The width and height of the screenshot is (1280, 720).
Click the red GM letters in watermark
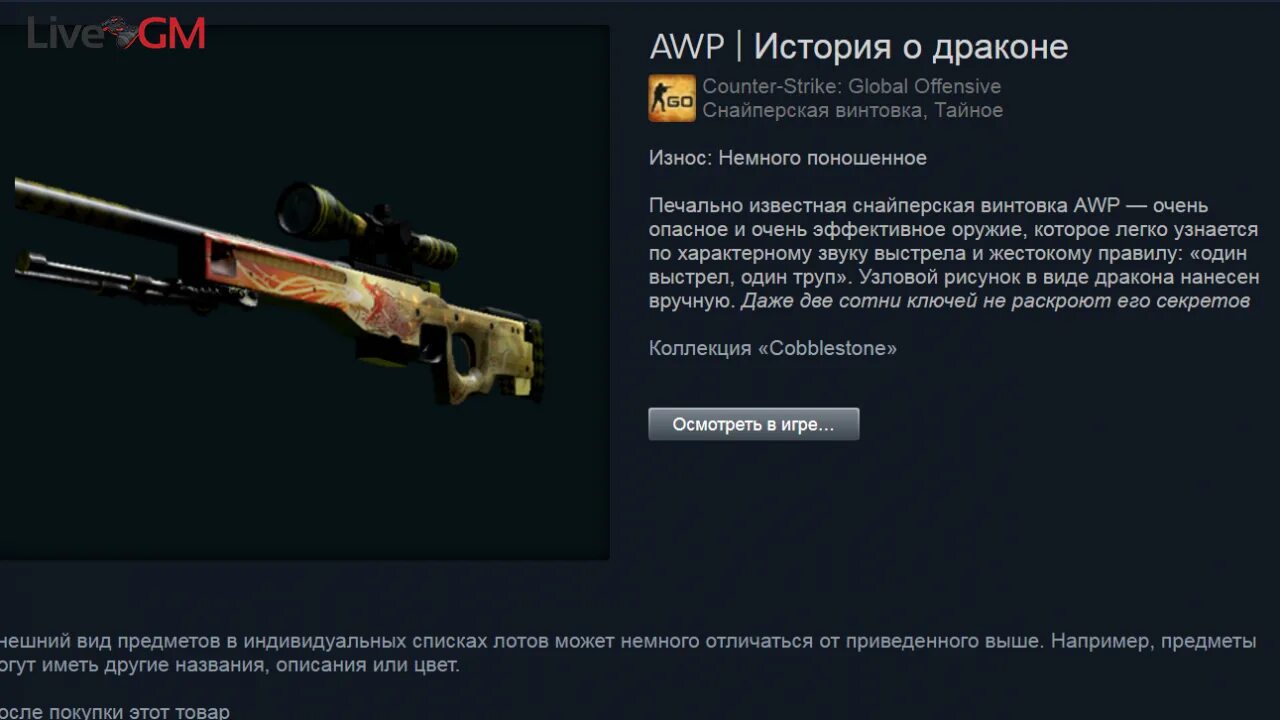(172, 34)
